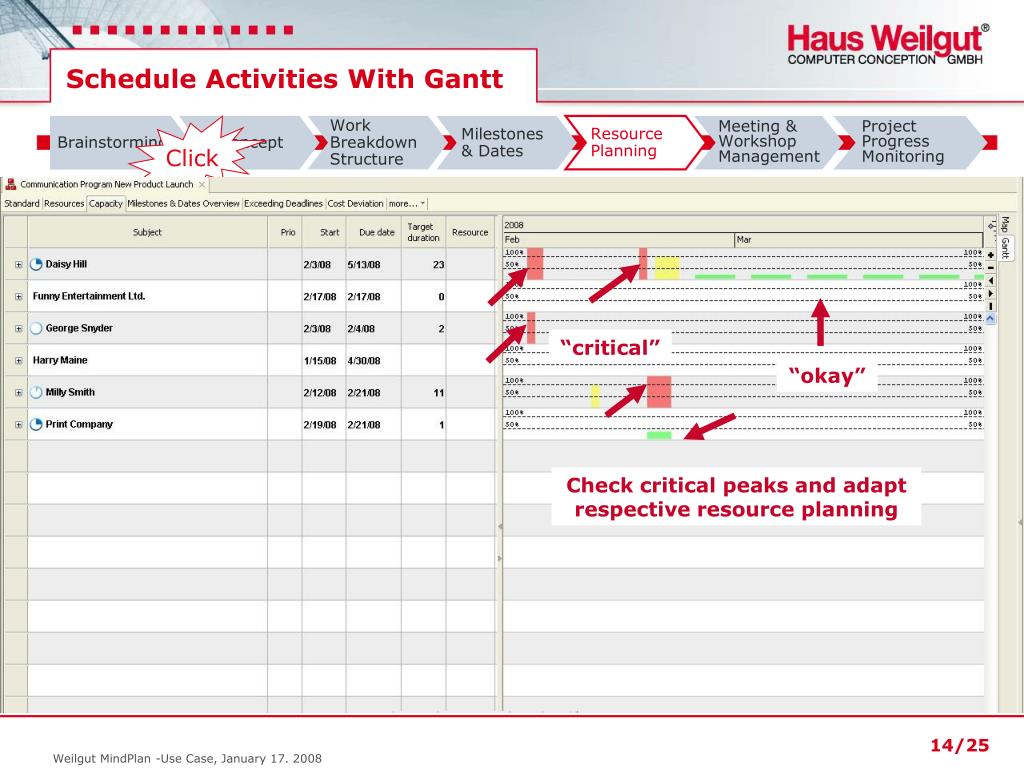Select the Funny Entertainment Ltd. subject

click(89, 296)
